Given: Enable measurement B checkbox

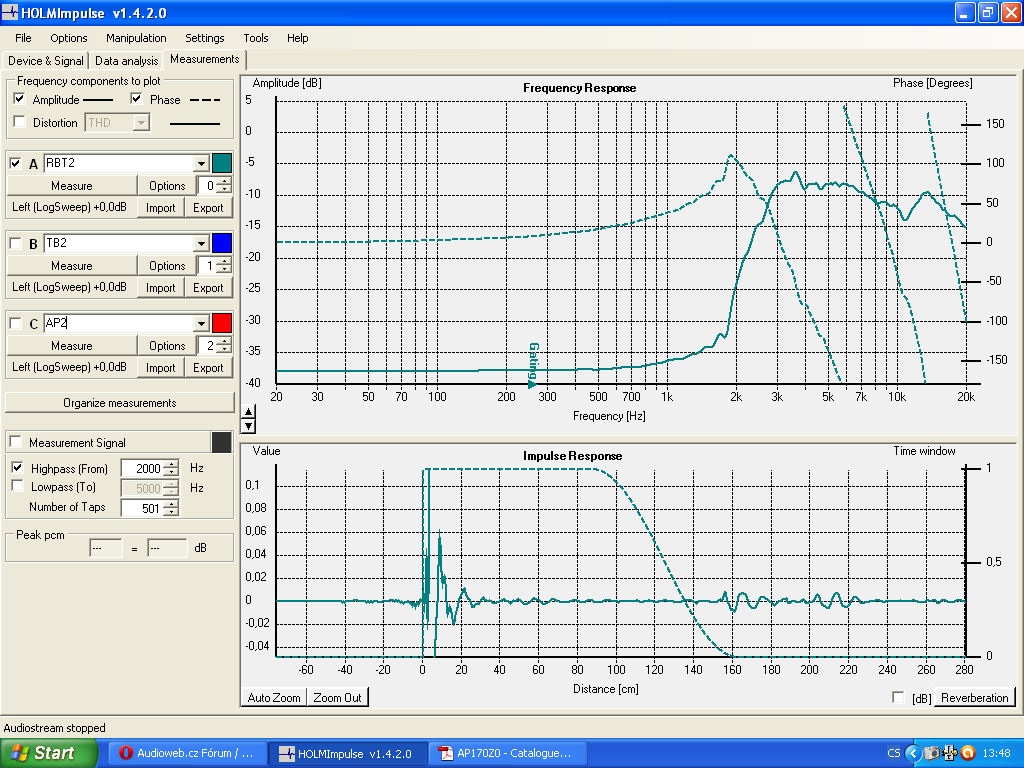Looking at the screenshot, I should coord(16,244).
